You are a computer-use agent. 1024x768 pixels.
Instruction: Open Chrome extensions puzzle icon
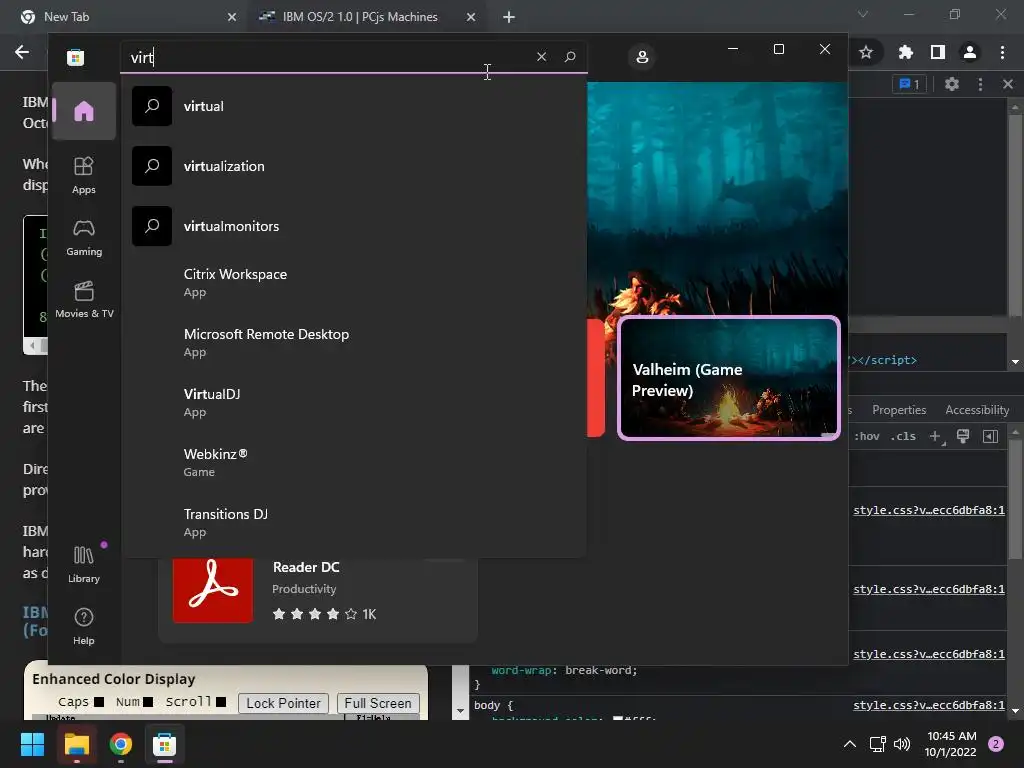coord(905,52)
